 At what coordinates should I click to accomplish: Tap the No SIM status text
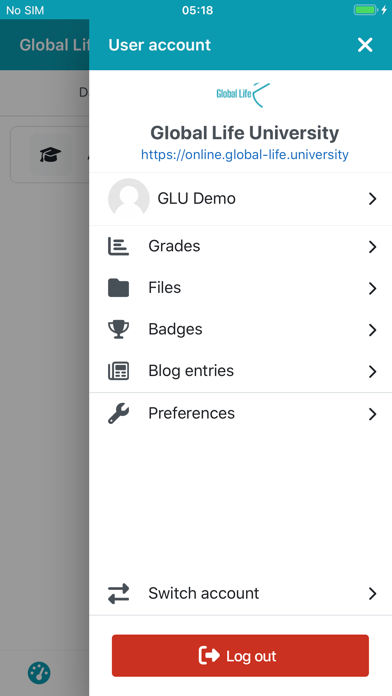[x=25, y=10]
